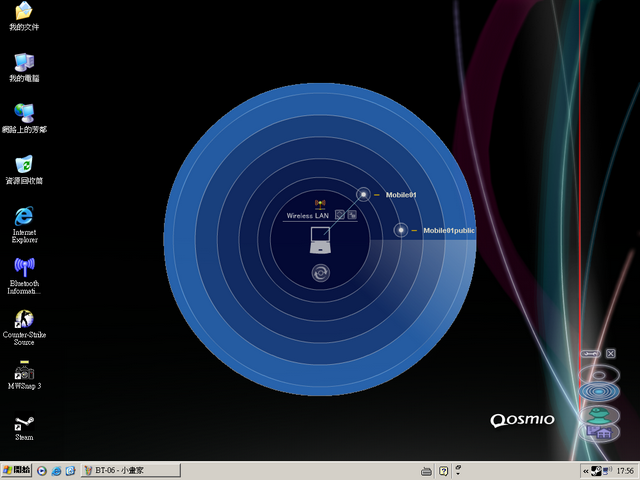Image resolution: width=640 pixels, height=480 pixels.
Task: Expand hidden system tray icons
Action: click(585, 471)
